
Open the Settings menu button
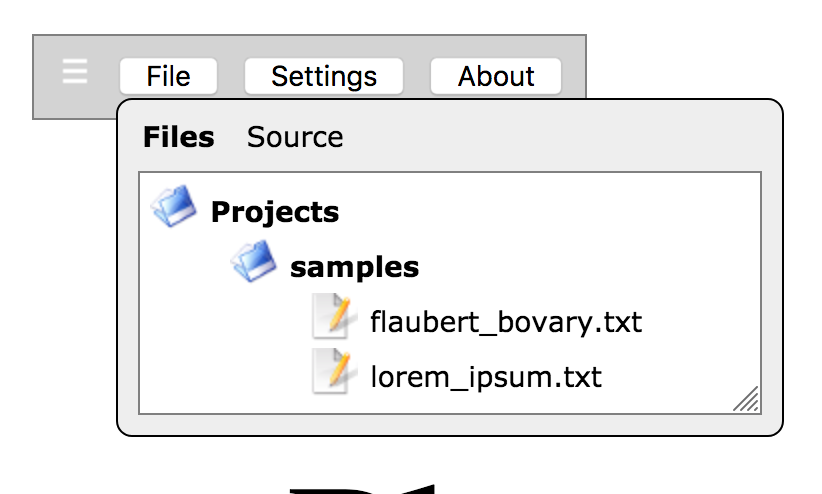324,76
